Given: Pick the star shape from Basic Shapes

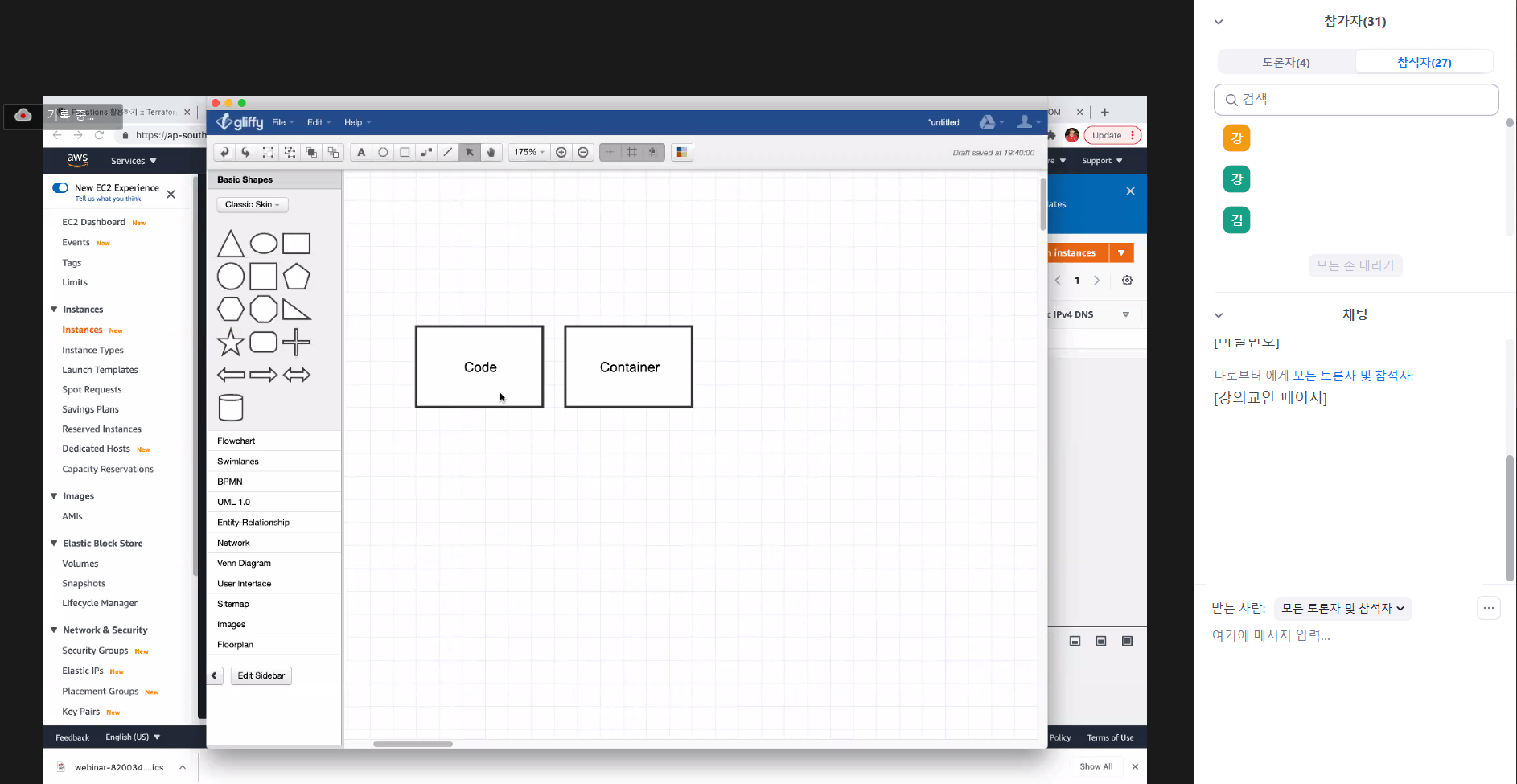Looking at the screenshot, I should [231, 342].
